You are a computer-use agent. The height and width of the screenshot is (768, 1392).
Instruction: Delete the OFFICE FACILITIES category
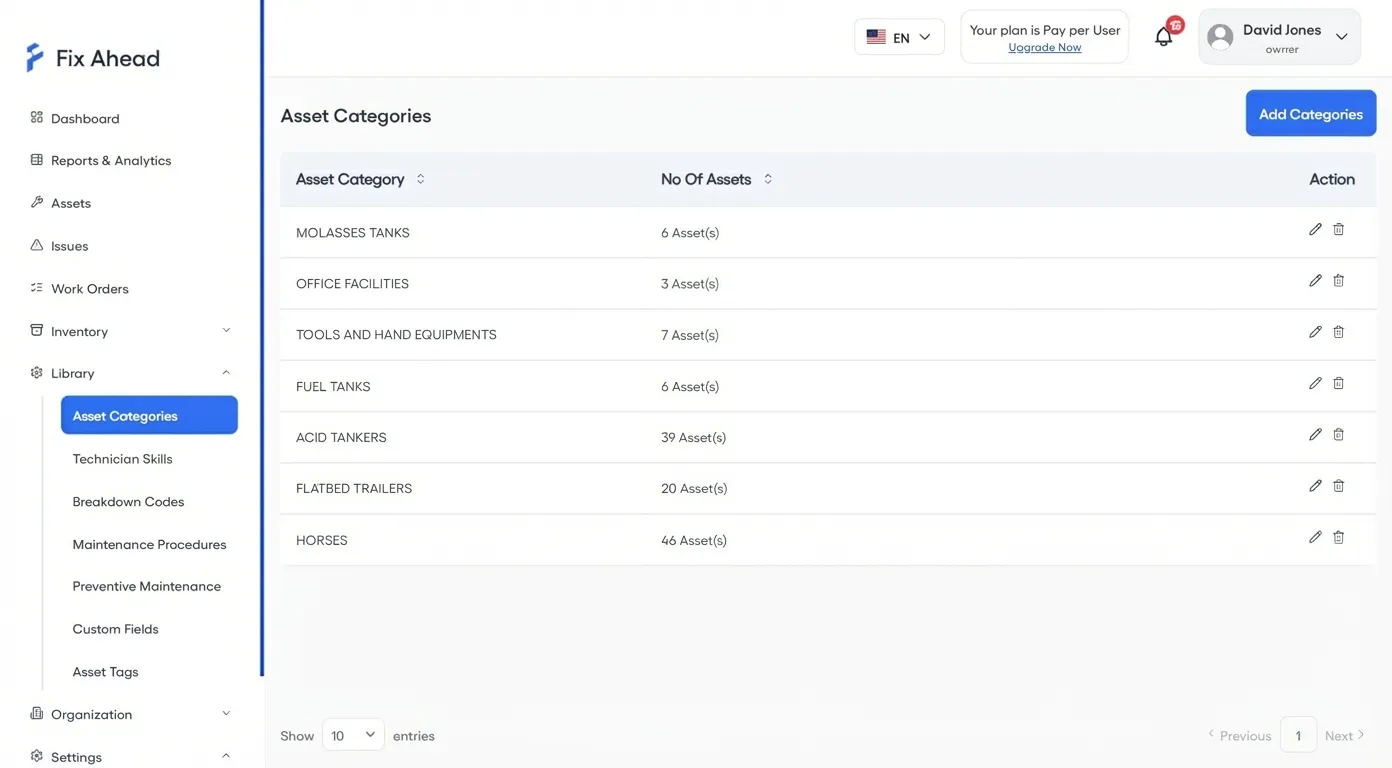coord(1338,281)
